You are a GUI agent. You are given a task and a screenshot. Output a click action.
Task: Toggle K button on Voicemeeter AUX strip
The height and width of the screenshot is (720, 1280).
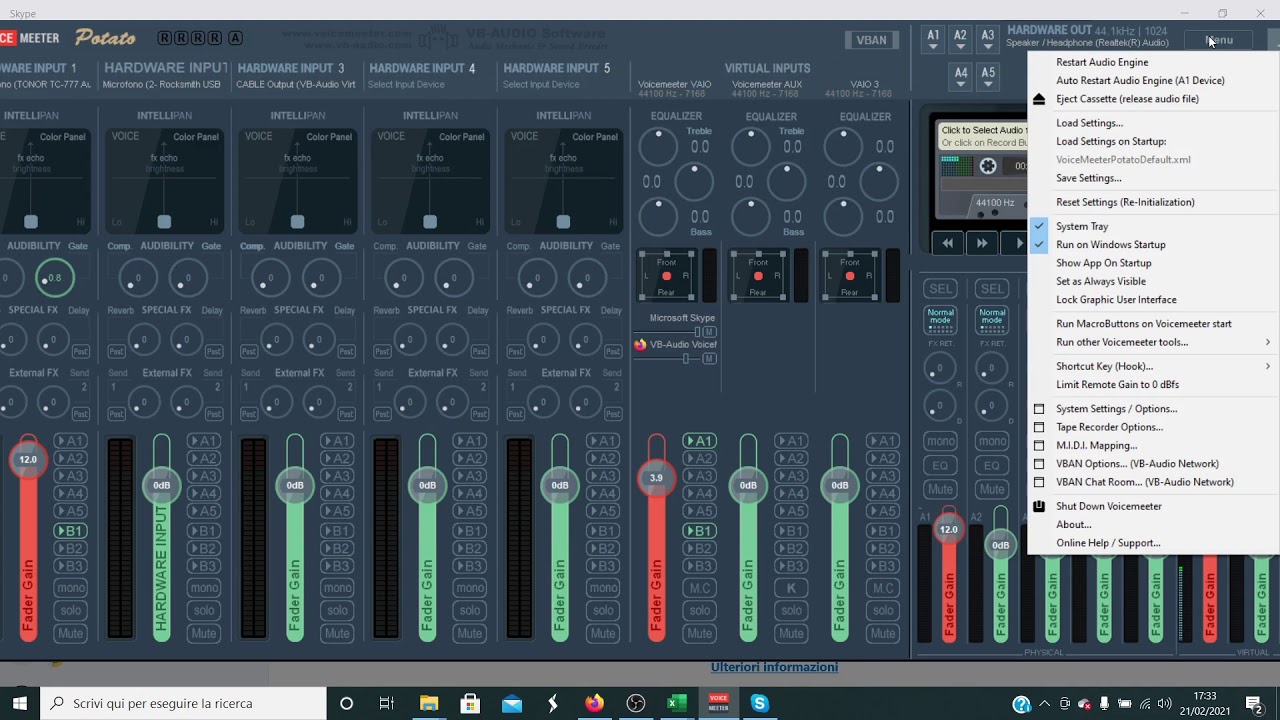(x=791, y=588)
